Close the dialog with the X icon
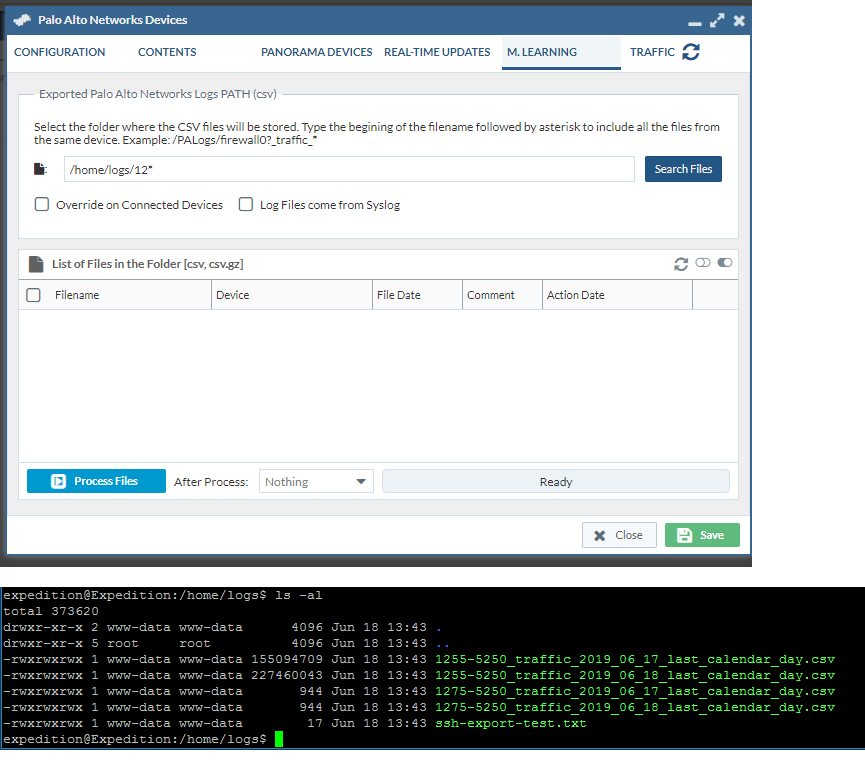The height and width of the screenshot is (764, 865). 739,20
